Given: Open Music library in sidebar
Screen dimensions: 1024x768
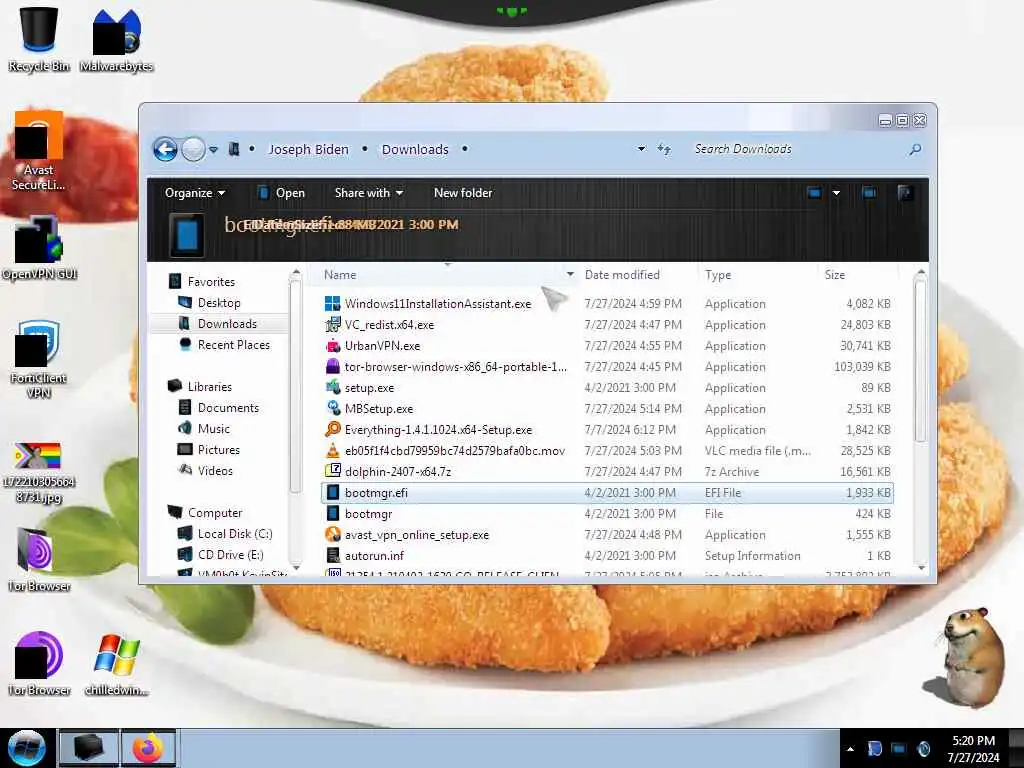Looking at the screenshot, I should tap(204, 428).
